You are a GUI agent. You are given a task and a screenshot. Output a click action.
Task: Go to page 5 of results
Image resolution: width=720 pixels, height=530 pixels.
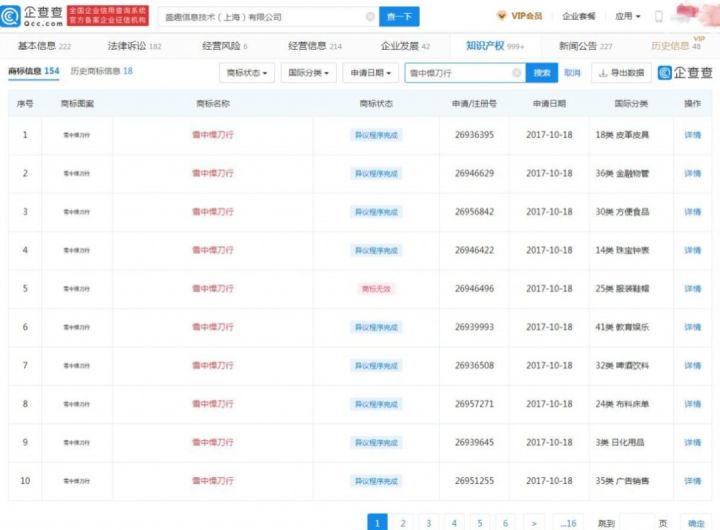(480, 523)
